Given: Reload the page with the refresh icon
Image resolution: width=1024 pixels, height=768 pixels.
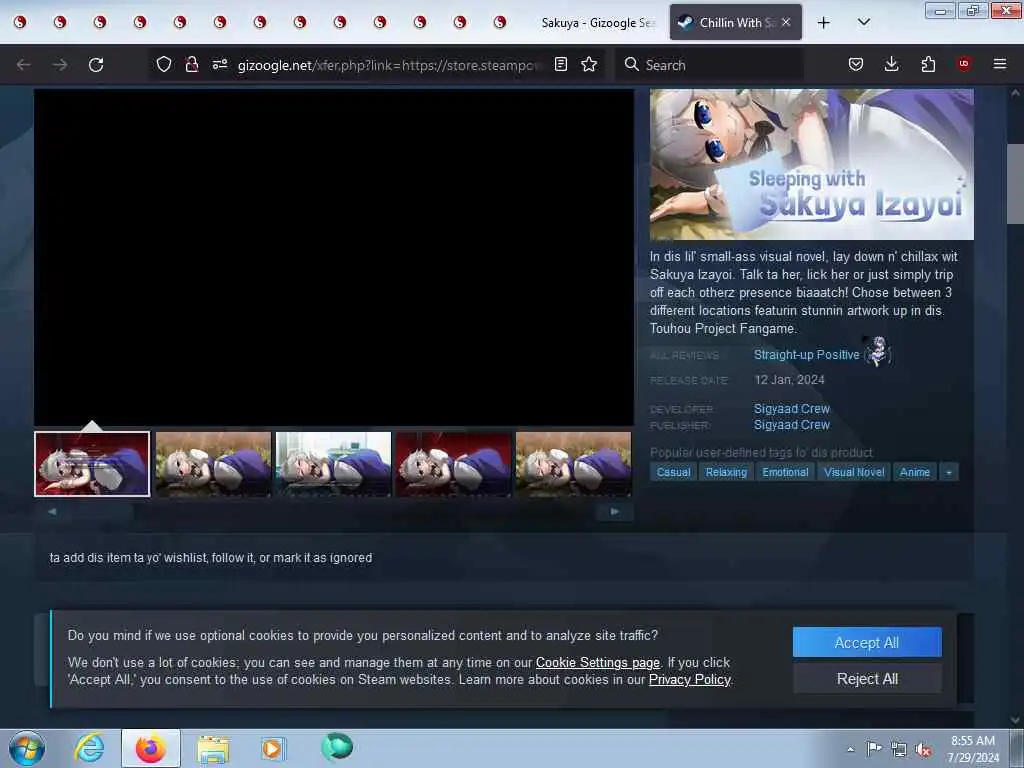Looking at the screenshot, I should (96, 65).
